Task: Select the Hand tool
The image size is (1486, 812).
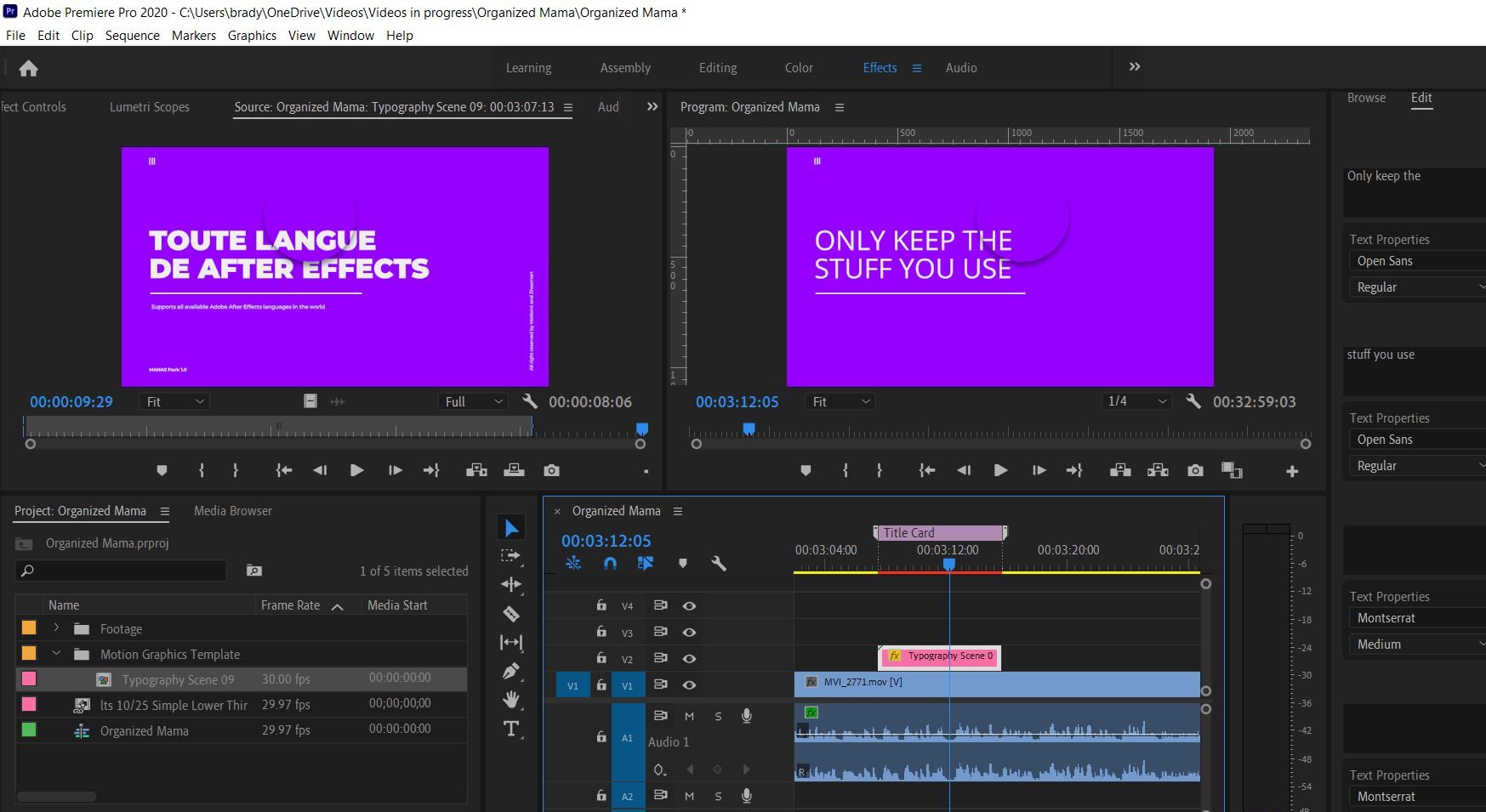Action: pyautogui.click(x=511, y=700)
